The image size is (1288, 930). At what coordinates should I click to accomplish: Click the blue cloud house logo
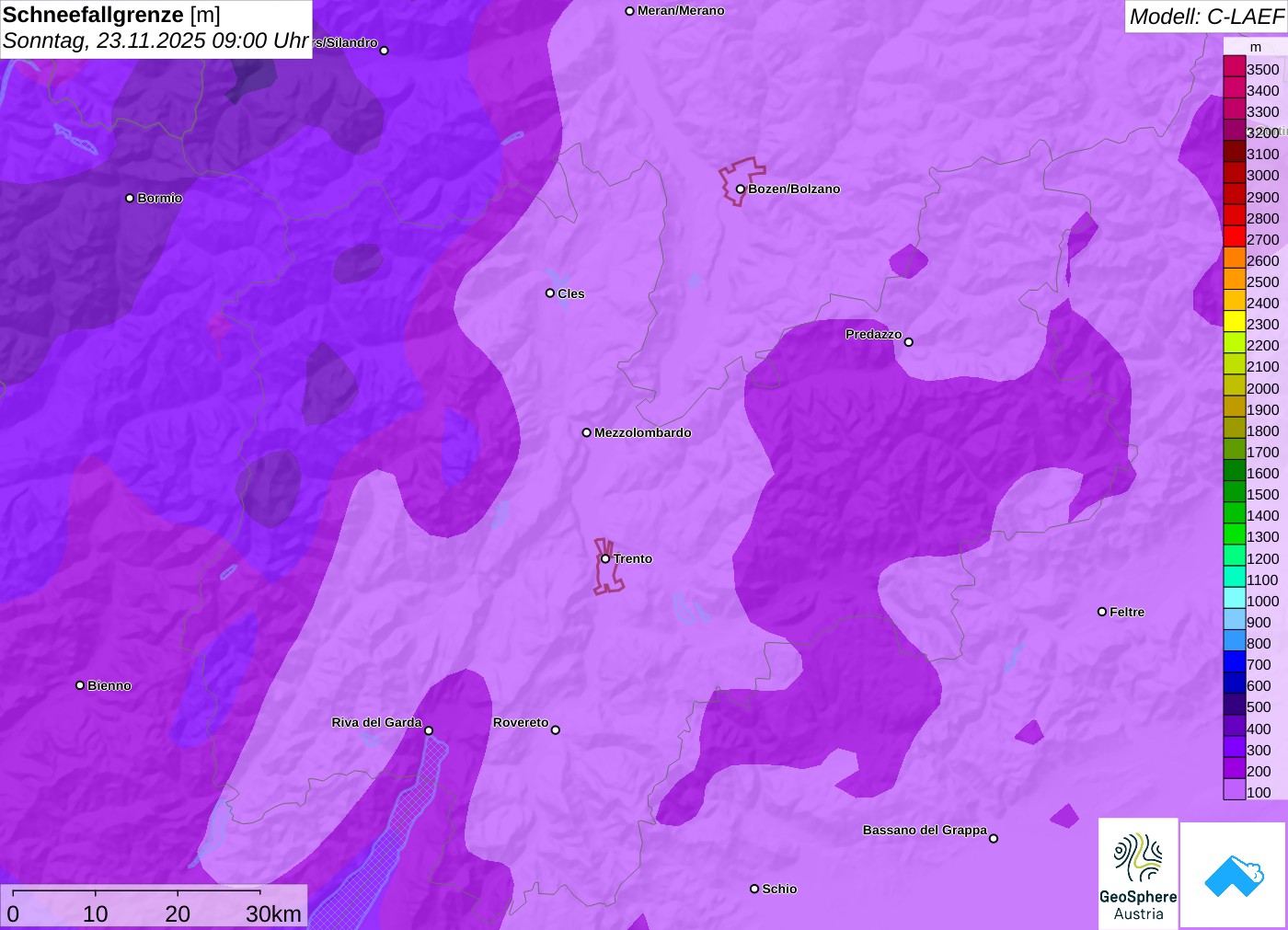[x=1234, y=875]
